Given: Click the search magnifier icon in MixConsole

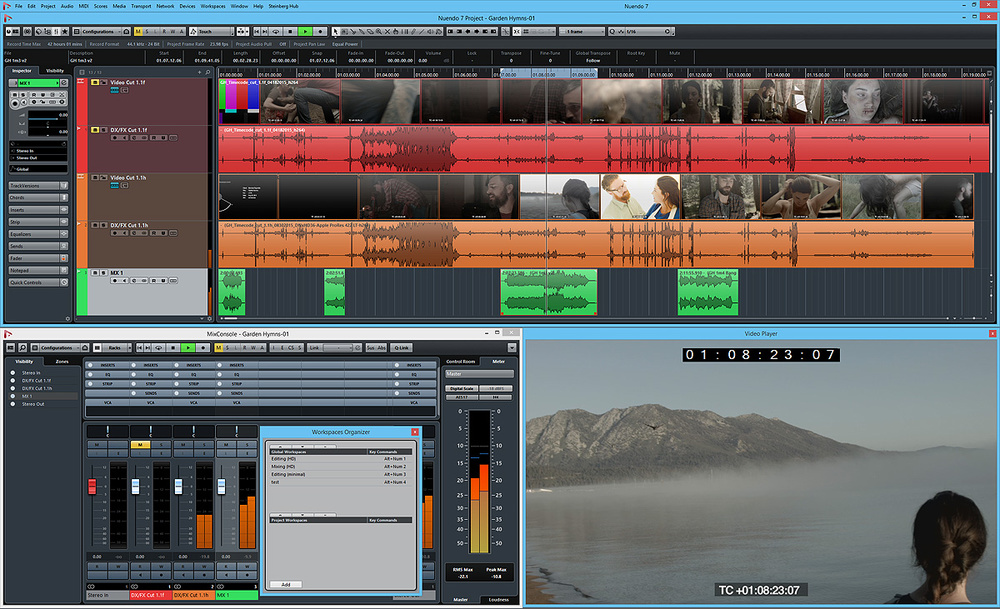Looking at the screenshot, I should click(x=23, y=347).
